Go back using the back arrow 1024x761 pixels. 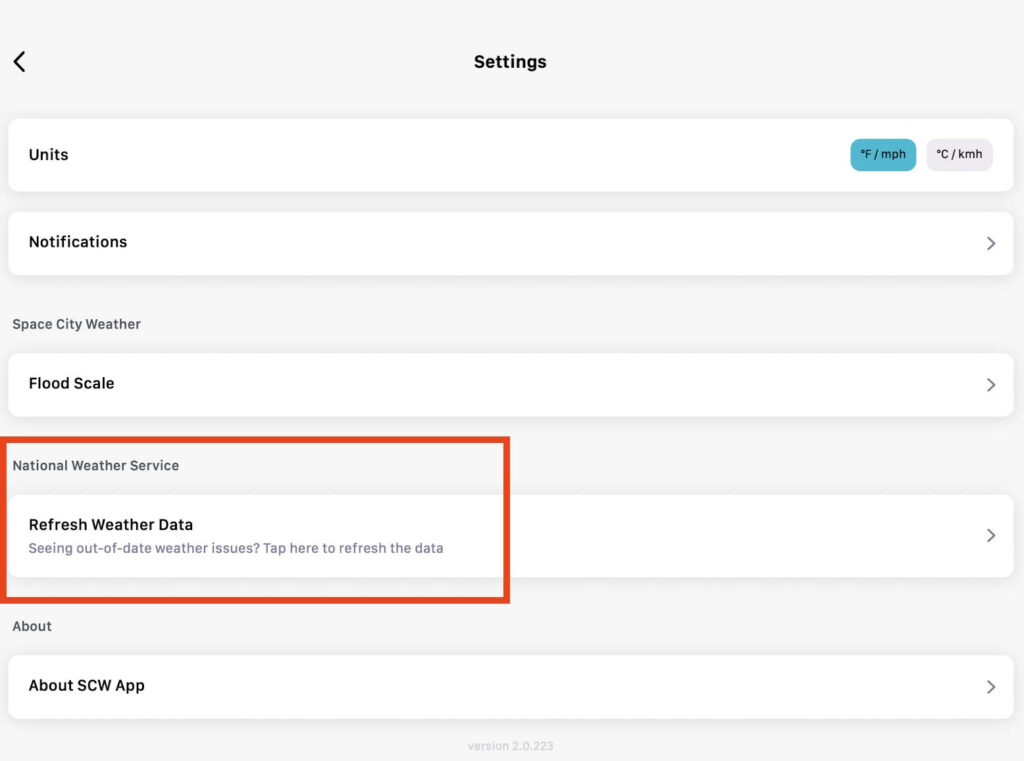[20, 62]
